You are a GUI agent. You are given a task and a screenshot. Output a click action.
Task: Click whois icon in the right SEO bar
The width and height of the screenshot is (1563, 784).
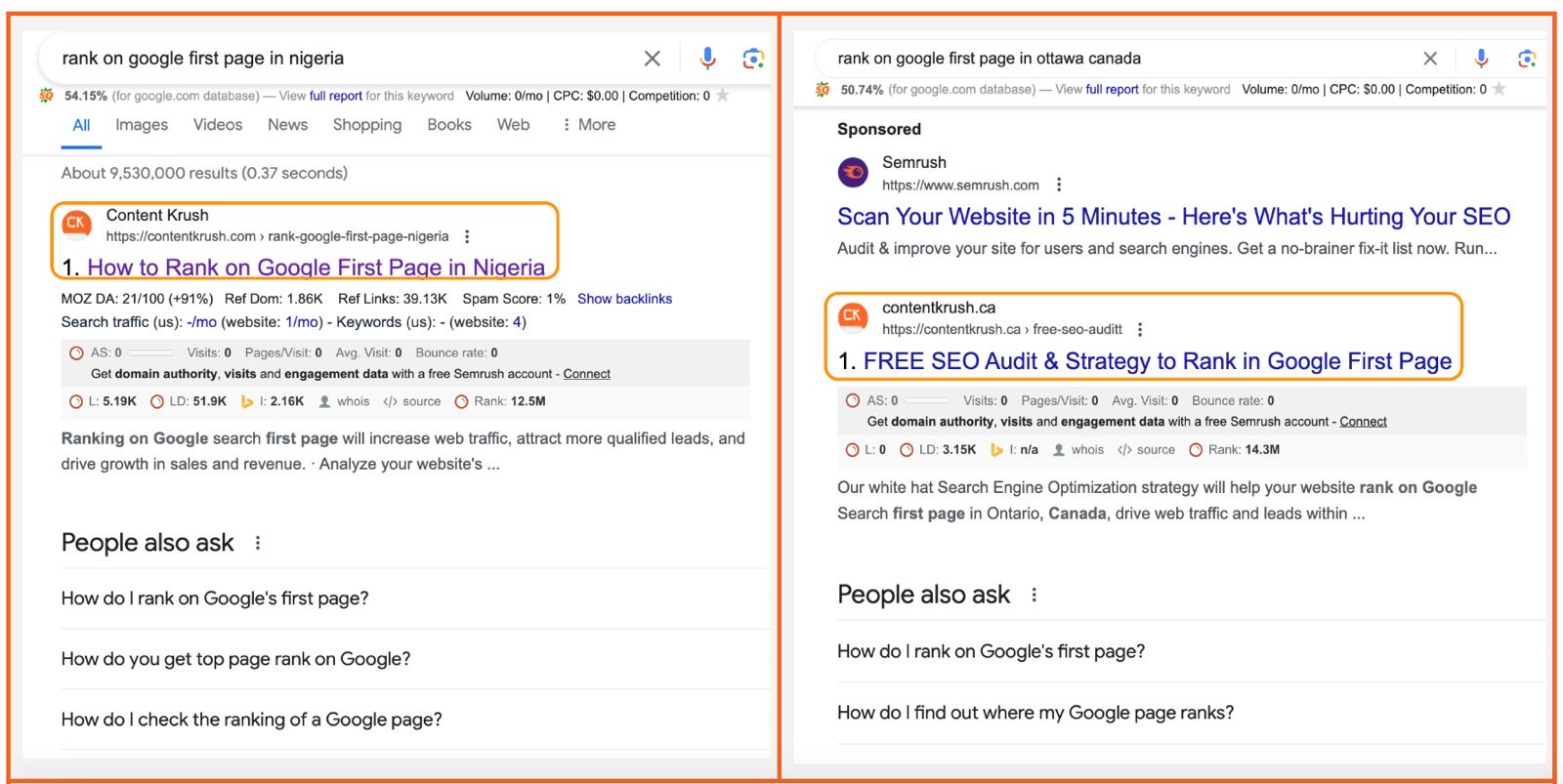click(x=1059, y=450)
